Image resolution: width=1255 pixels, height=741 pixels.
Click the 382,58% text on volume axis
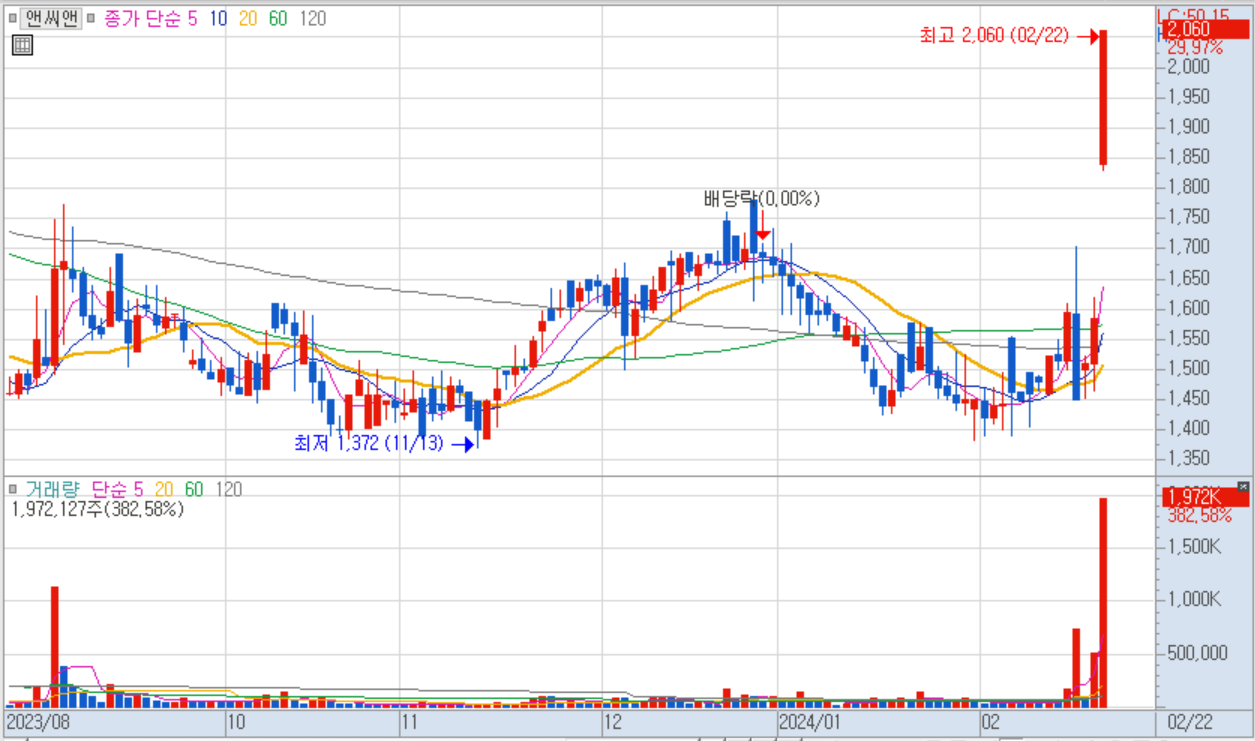click(x=1199, y=515)
